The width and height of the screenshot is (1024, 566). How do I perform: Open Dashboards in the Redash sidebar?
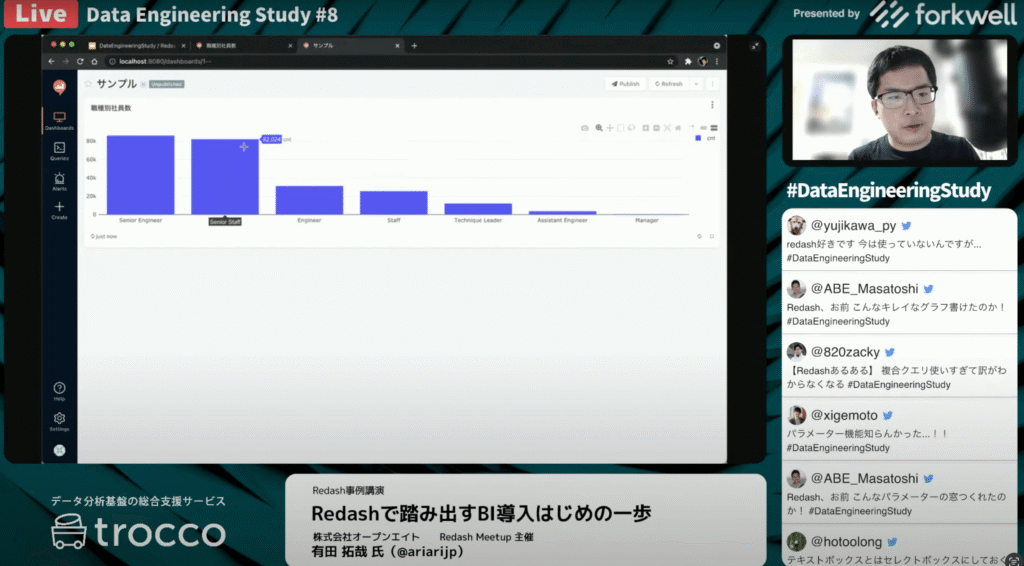click(59, 121)
